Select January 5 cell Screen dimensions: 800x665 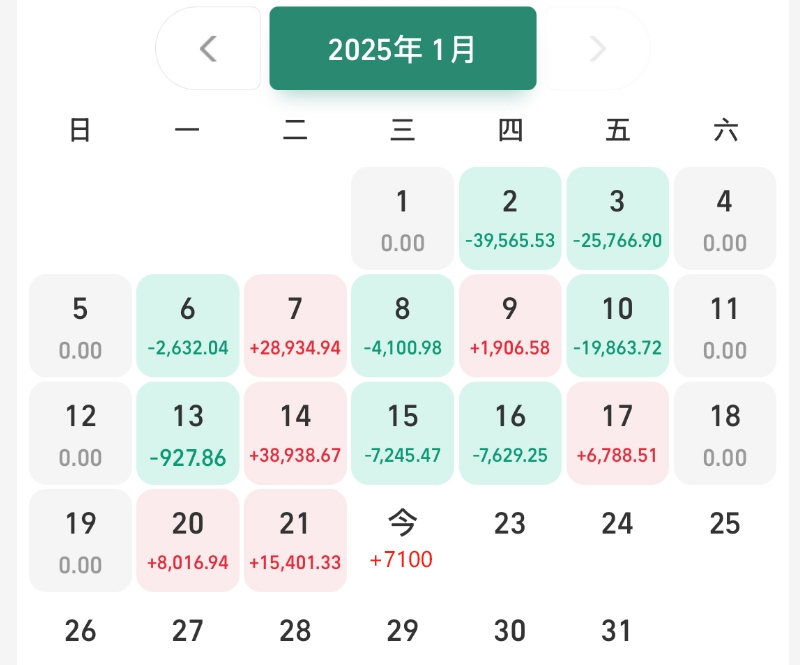click(x=80, y=326)
